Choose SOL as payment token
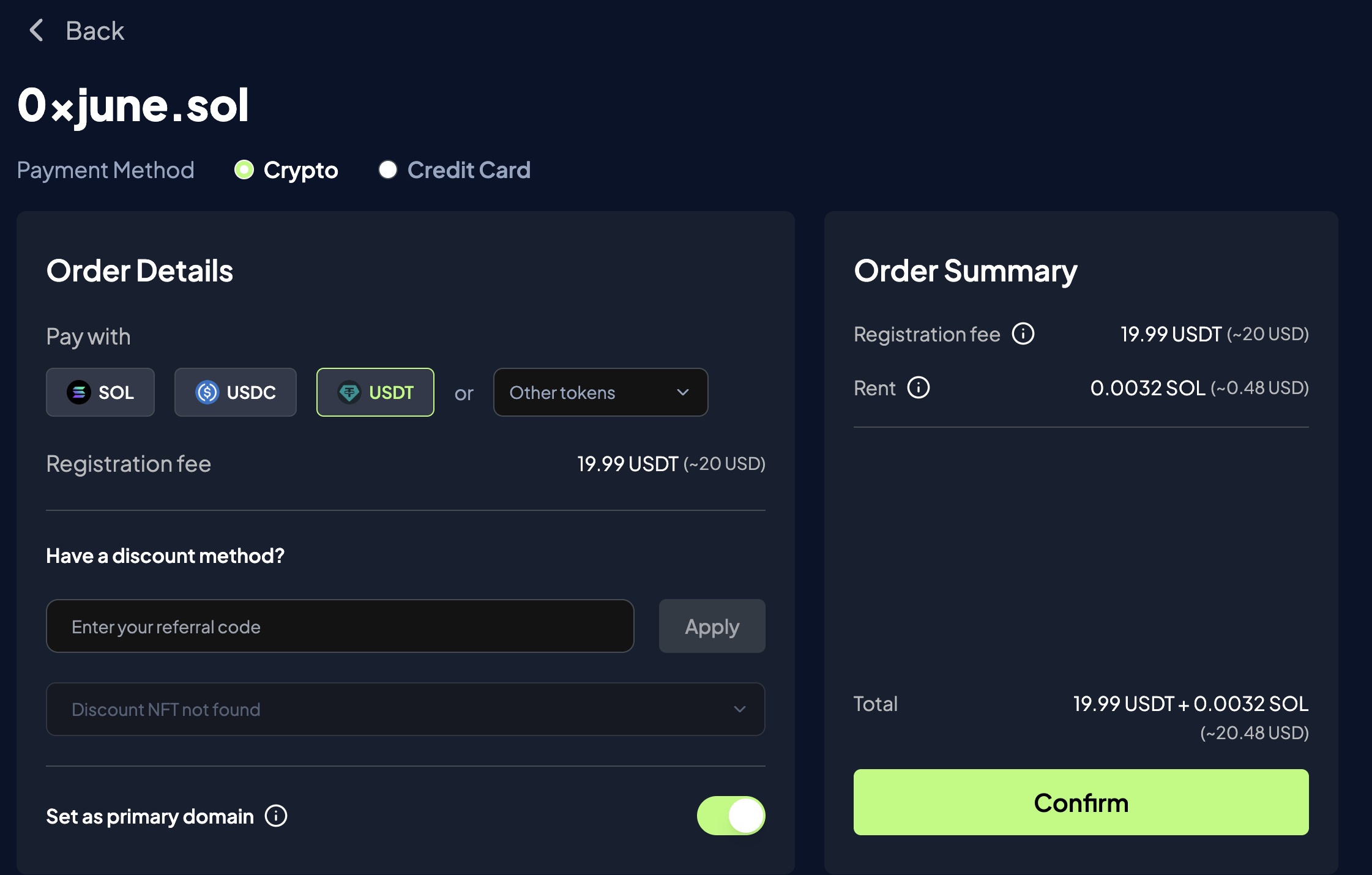 point(100,392)
